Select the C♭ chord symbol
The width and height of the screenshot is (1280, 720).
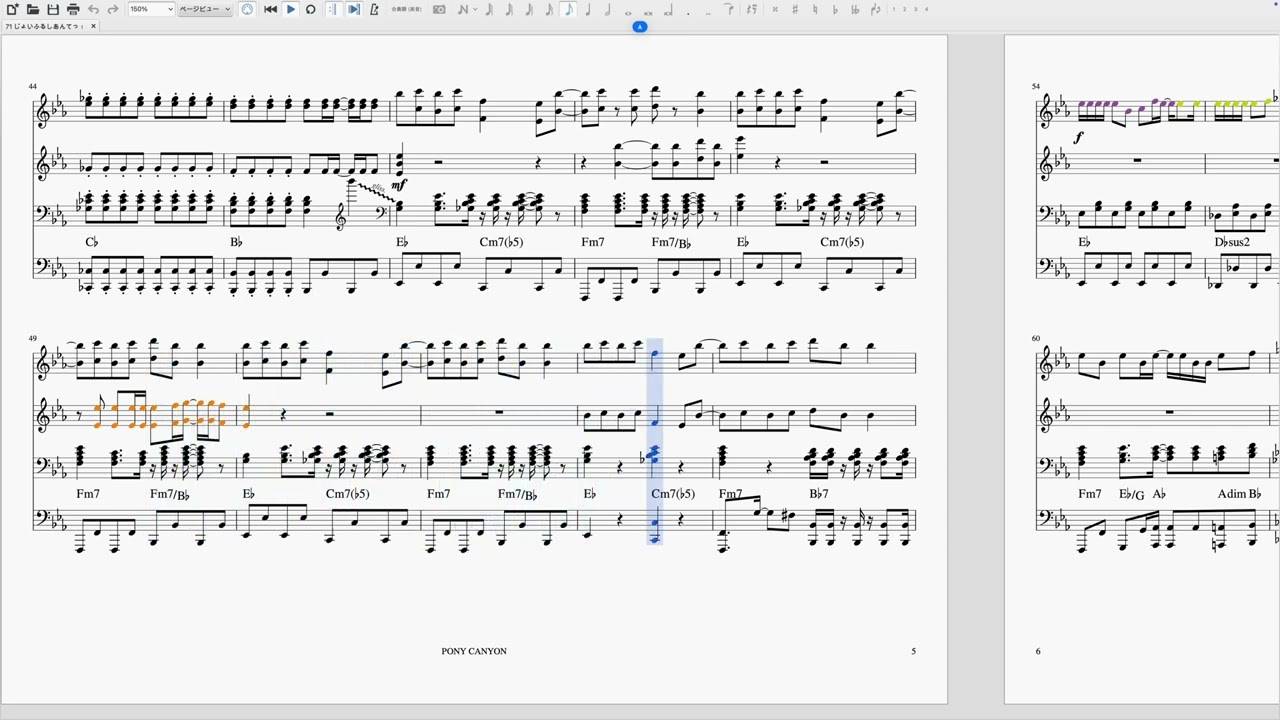pyautogui.click(x=92, y=242)
